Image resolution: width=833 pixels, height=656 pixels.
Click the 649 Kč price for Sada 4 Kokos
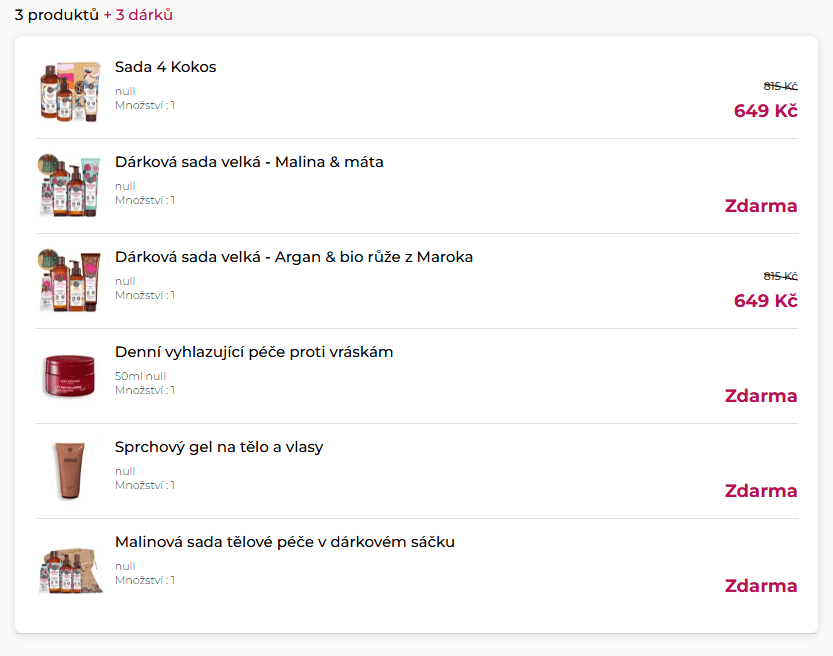click(765, 110)
